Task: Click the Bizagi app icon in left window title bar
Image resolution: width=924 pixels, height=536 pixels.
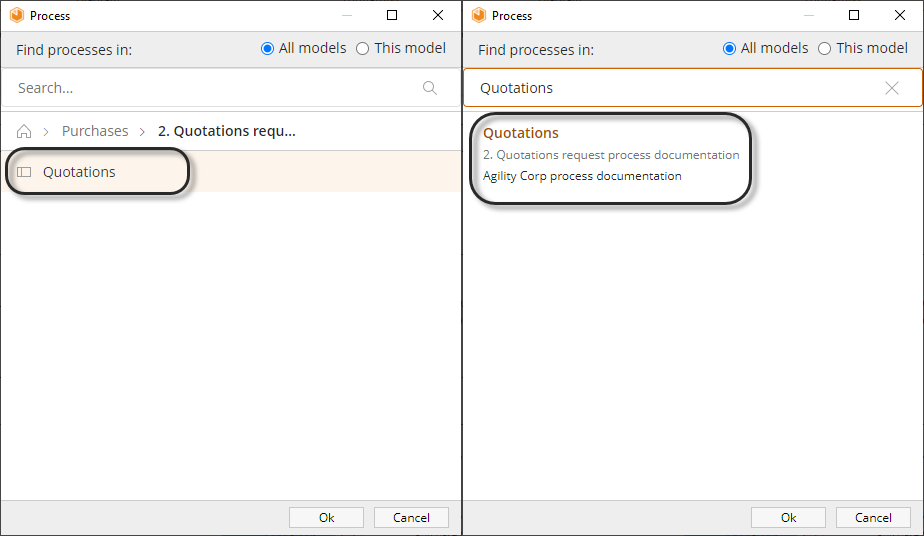Action: pyautogui.click(x=16, y=15)
